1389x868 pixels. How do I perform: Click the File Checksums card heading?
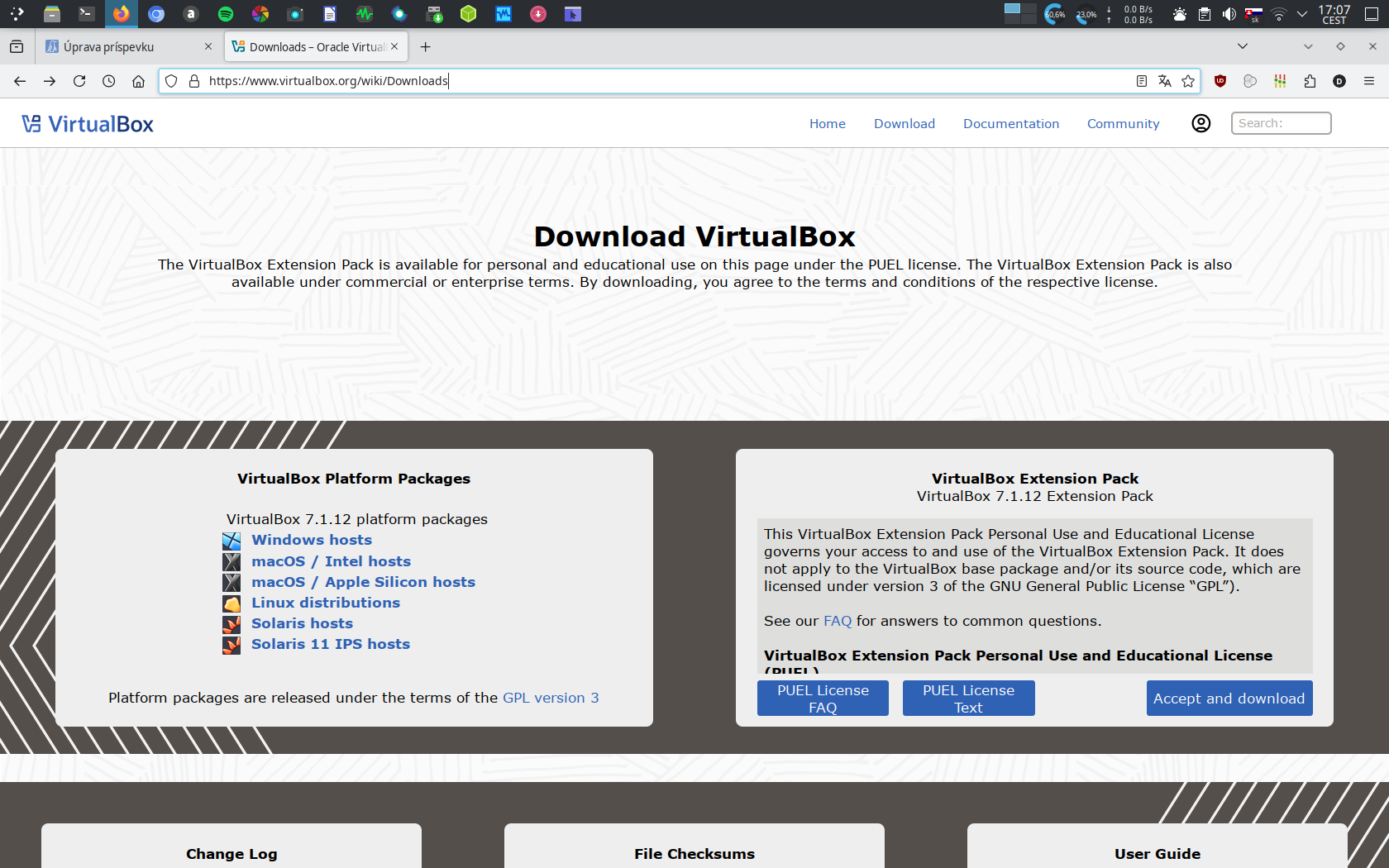[x=694, y=854]
